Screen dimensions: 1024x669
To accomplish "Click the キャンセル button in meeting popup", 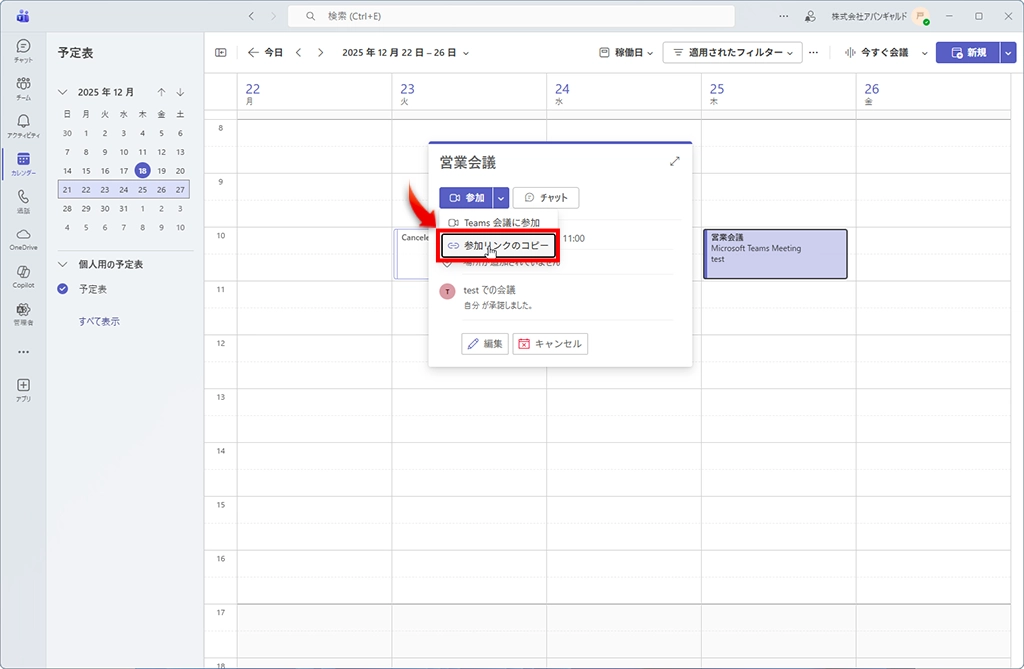I will click(x=550, y=344).
